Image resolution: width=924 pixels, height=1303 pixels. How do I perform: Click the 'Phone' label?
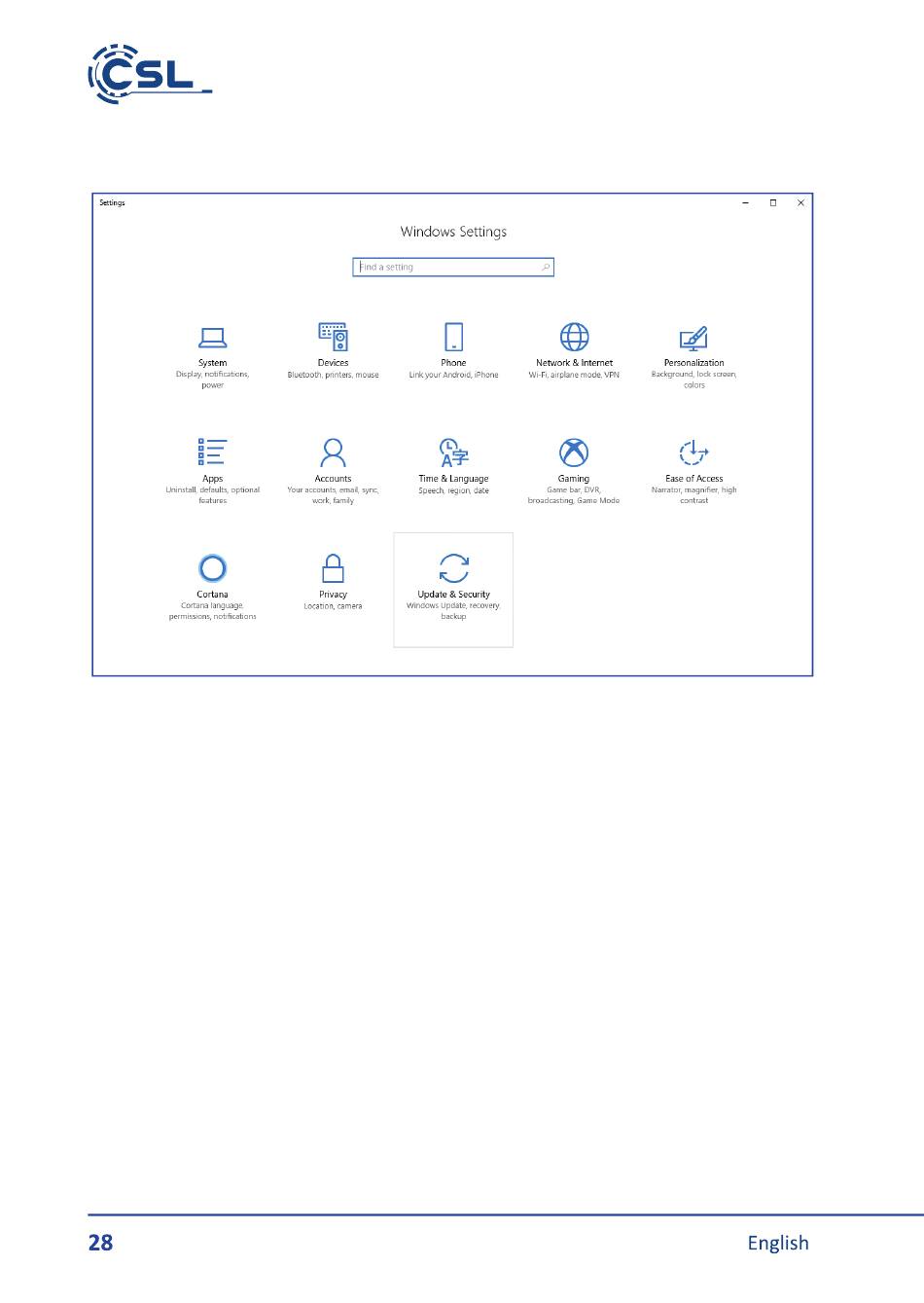point(453,363)
